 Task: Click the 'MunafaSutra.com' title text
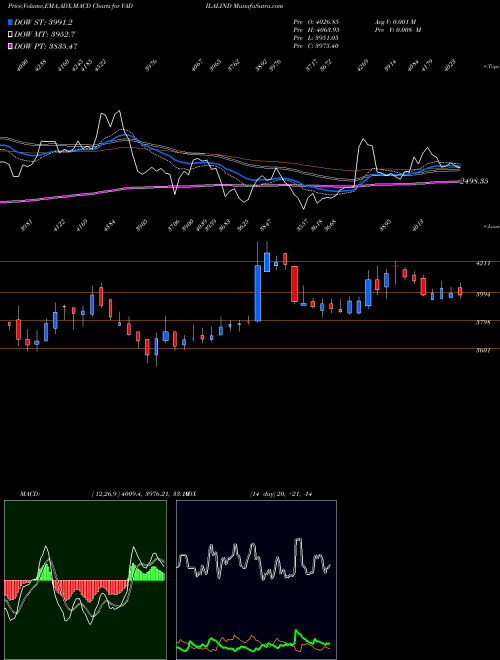tap(257, 6)
